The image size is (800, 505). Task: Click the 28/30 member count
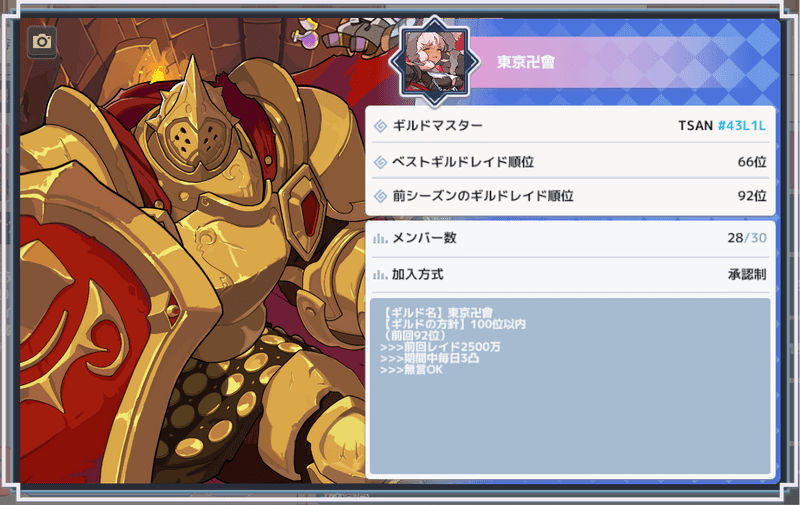point(747,238)
